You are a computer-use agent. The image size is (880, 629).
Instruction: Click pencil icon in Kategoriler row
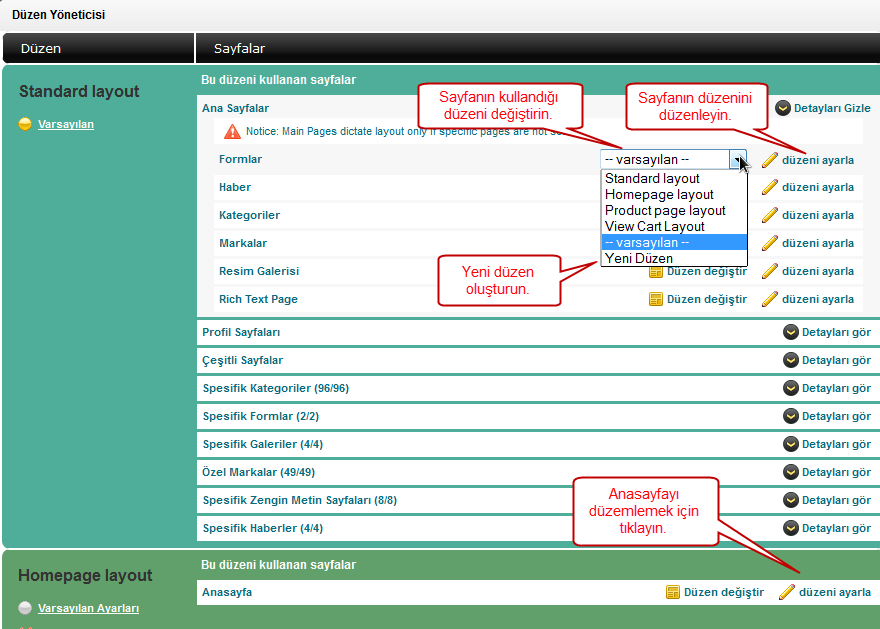(769, 215)
